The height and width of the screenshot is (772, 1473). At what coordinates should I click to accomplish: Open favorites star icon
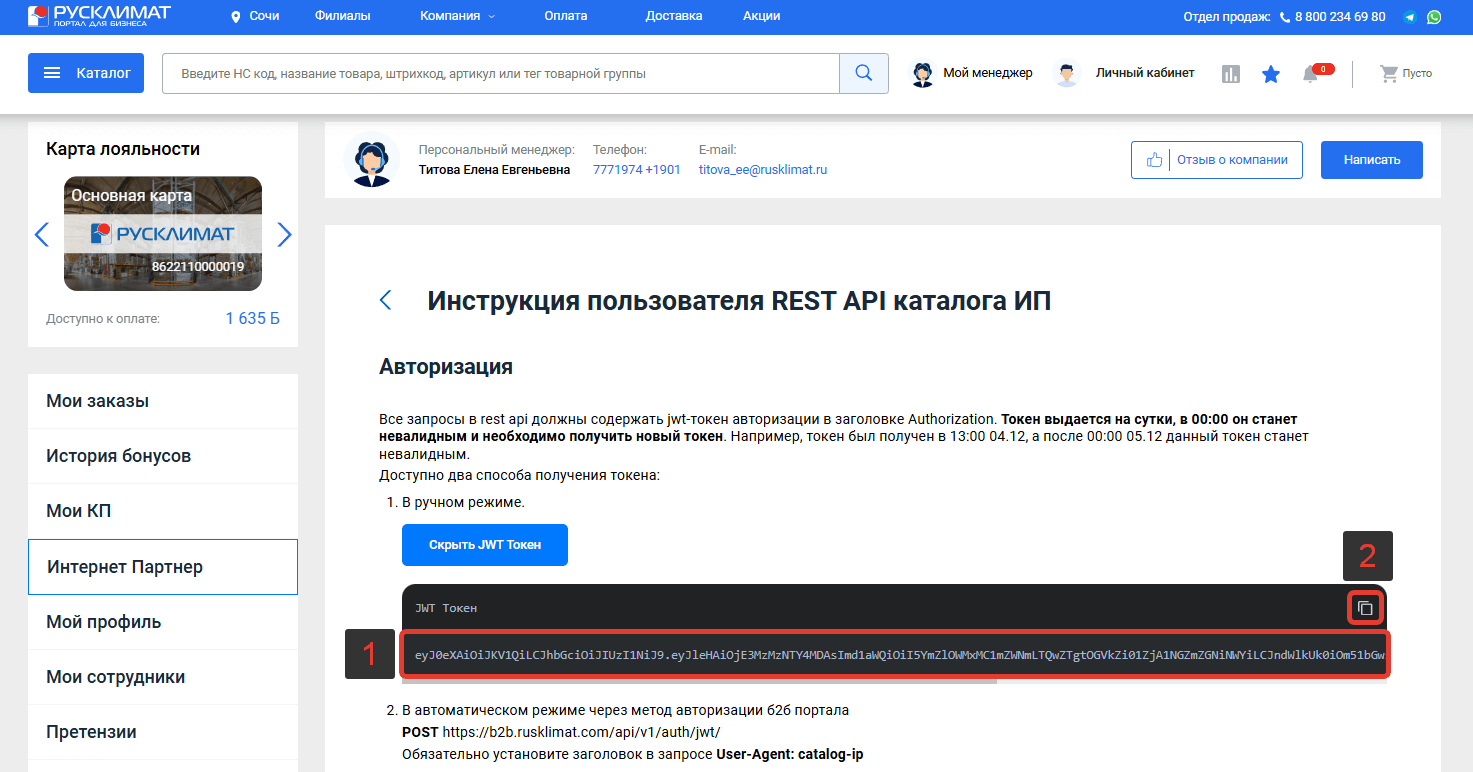click(x=1271, y=74)
